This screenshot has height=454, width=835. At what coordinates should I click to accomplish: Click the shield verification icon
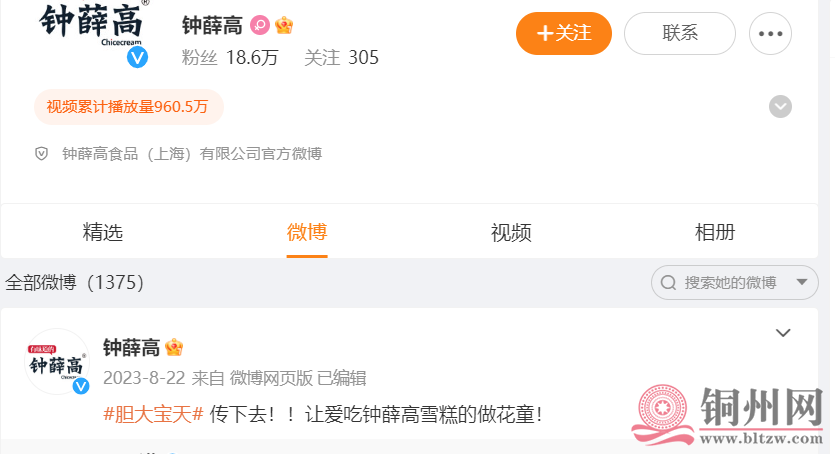click(x=42, y=154)
